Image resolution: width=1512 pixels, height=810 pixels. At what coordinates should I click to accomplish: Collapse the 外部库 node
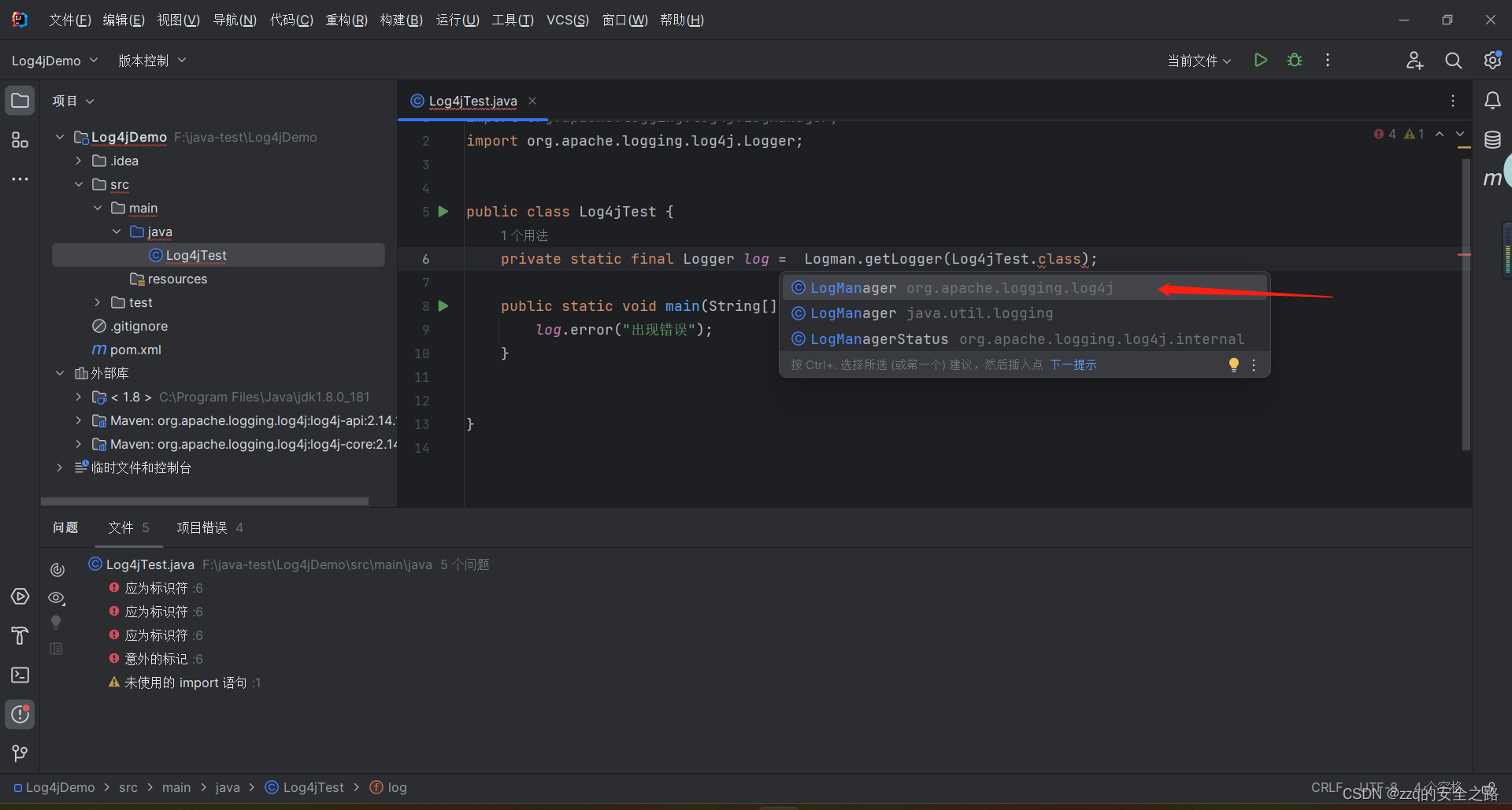[60, 373]
